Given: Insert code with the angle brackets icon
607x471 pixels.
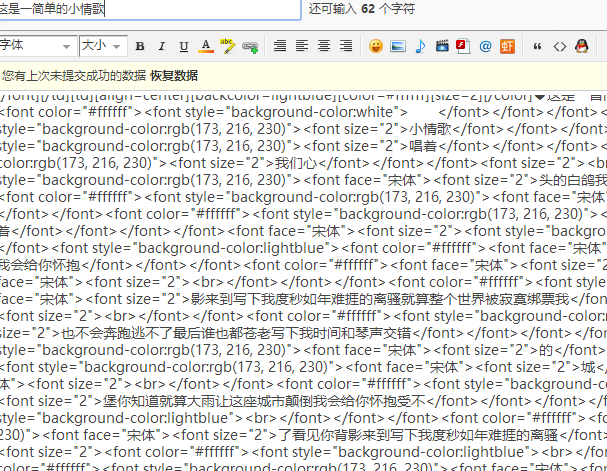Looking at the screenshot, I should click(560, 47).
